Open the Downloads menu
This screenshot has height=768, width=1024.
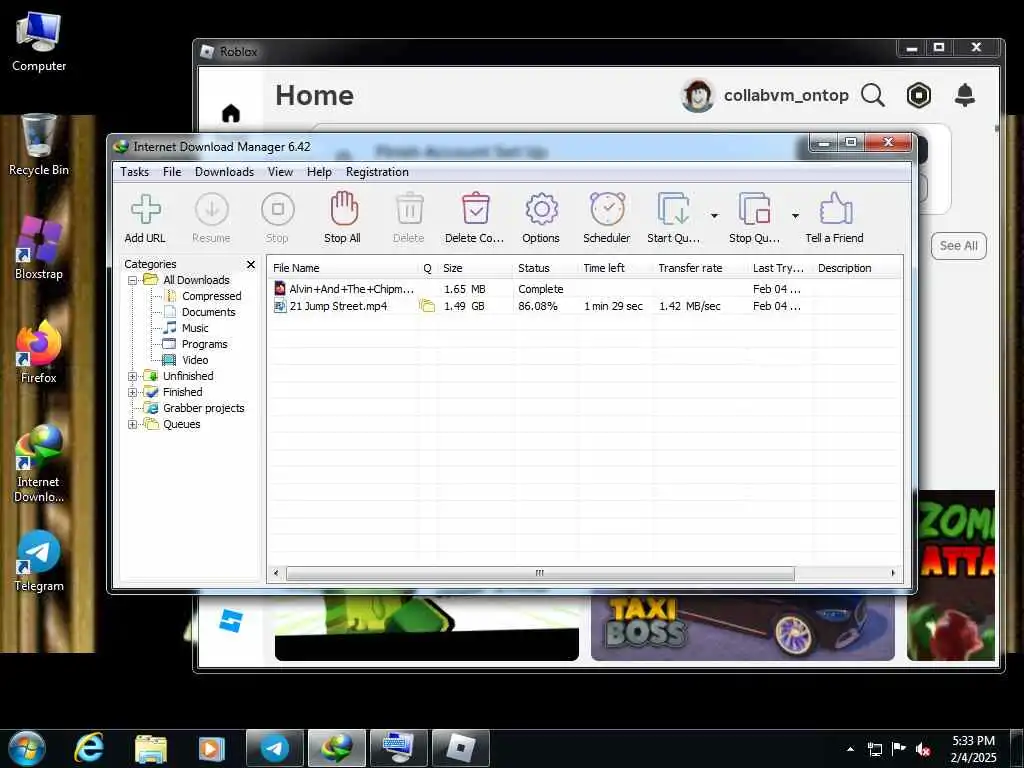tap(225, 172)
